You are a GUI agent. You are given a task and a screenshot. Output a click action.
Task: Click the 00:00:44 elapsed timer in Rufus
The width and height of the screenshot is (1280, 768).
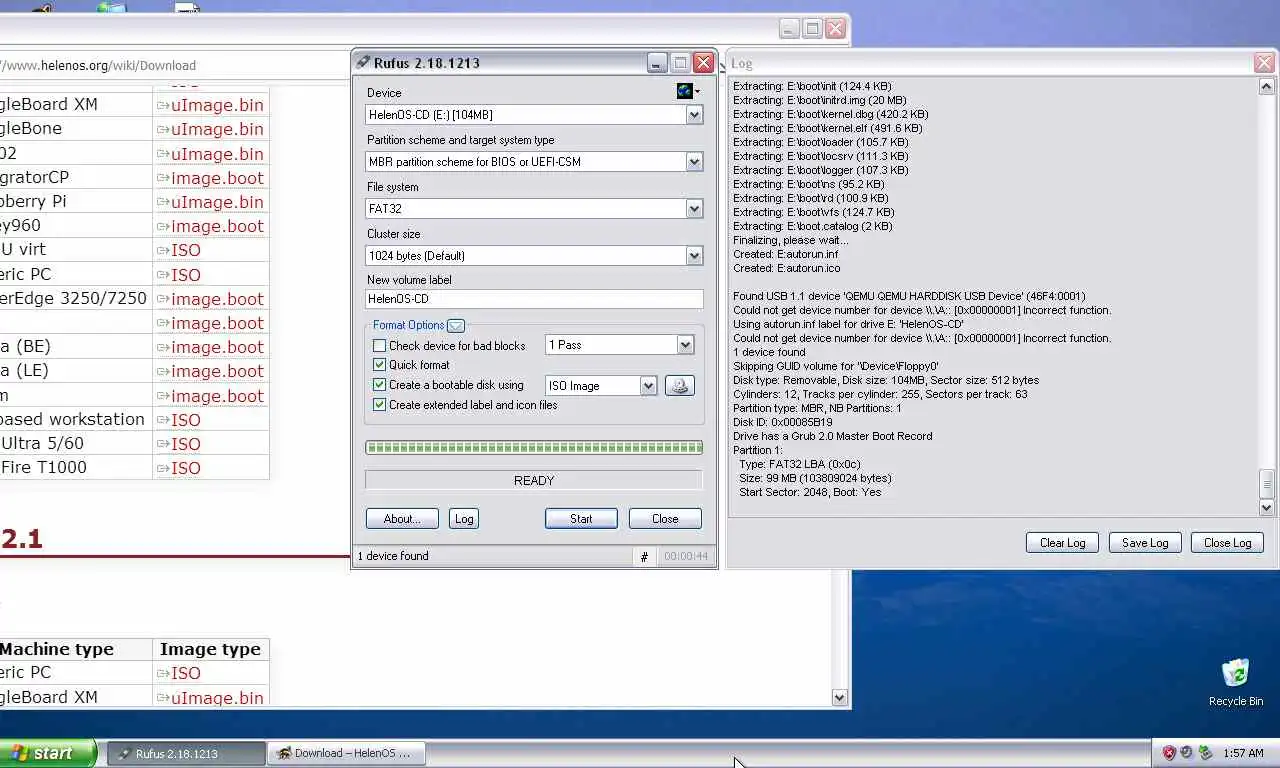[x=686, y=557]
